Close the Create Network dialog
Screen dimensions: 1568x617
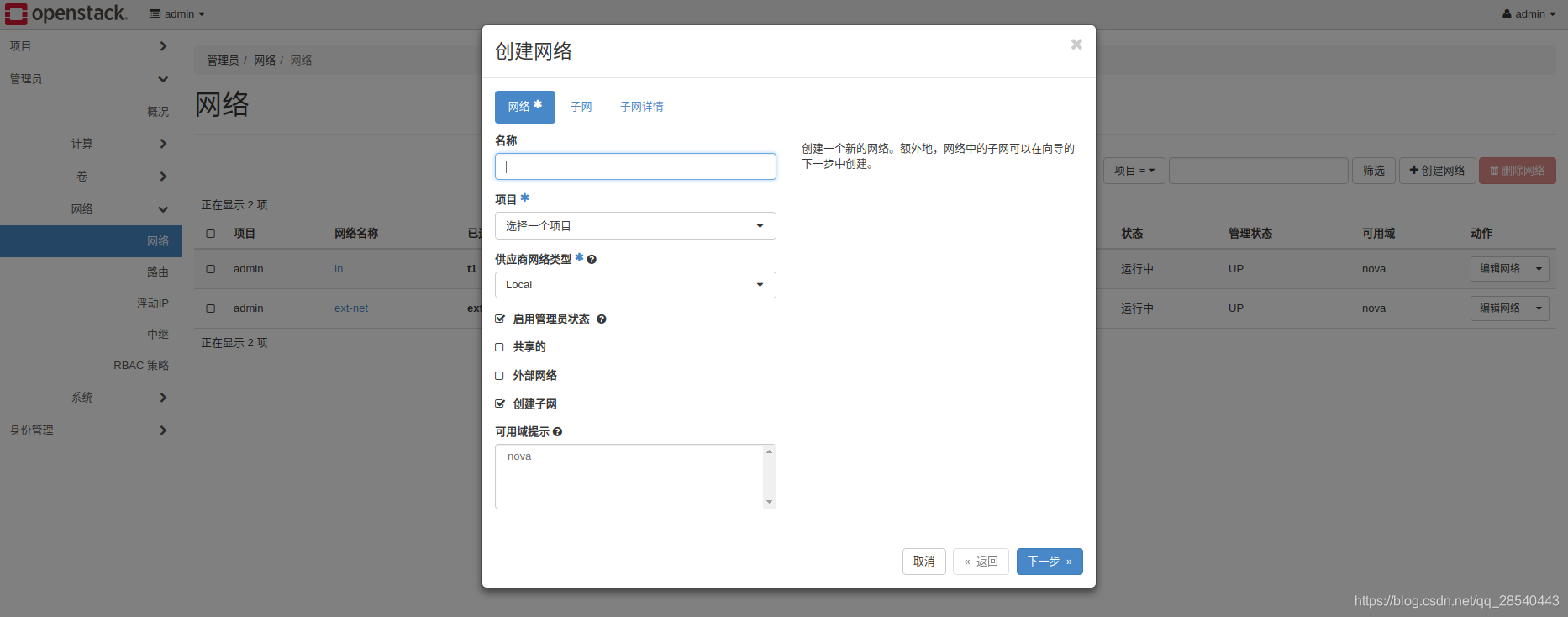[1076, 45]
